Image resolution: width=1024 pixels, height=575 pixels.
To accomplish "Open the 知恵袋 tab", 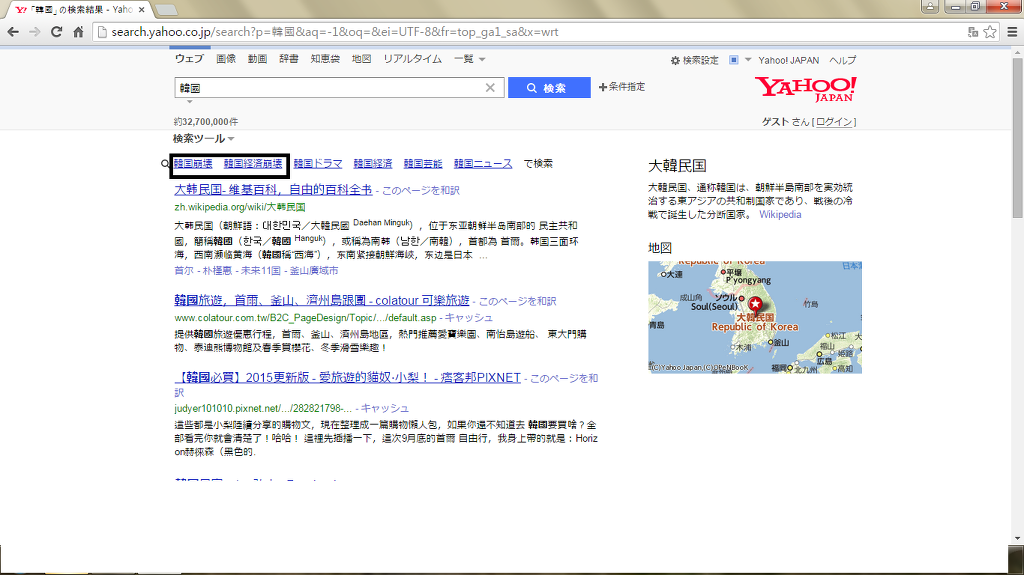I will (x=325, y=59).
